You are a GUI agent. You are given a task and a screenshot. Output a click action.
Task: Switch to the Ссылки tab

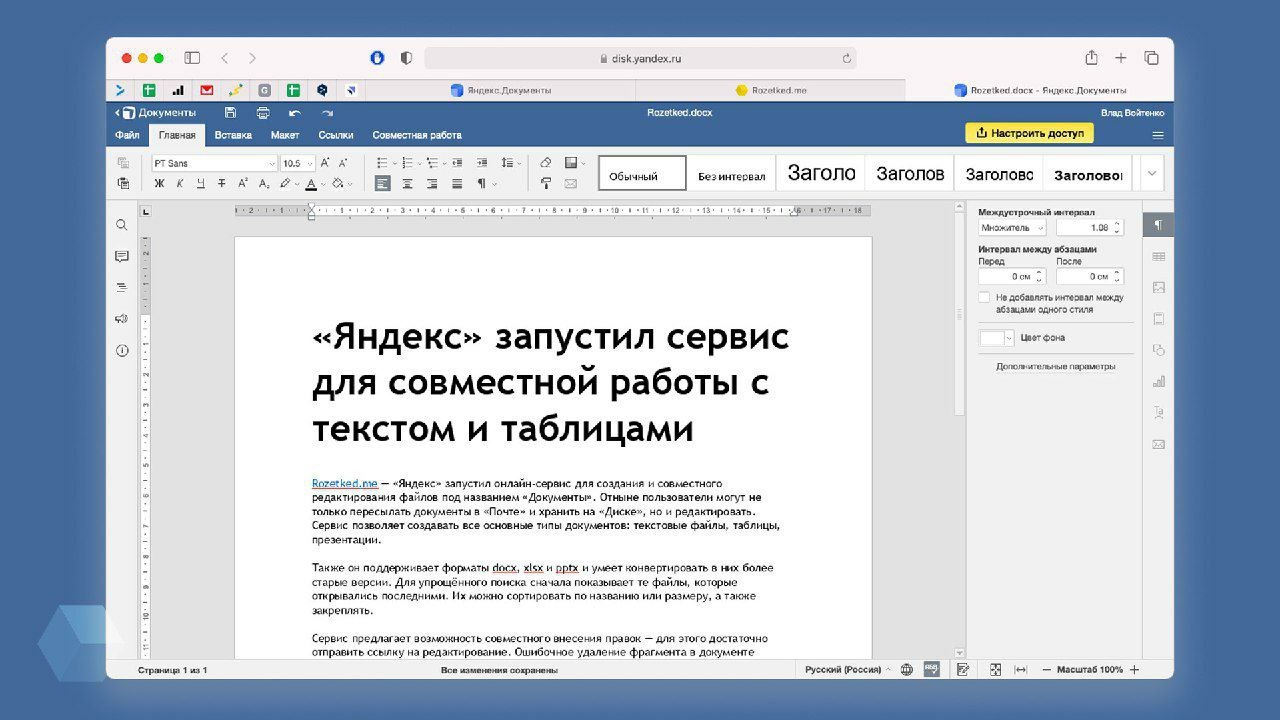(x=336, y=135)
